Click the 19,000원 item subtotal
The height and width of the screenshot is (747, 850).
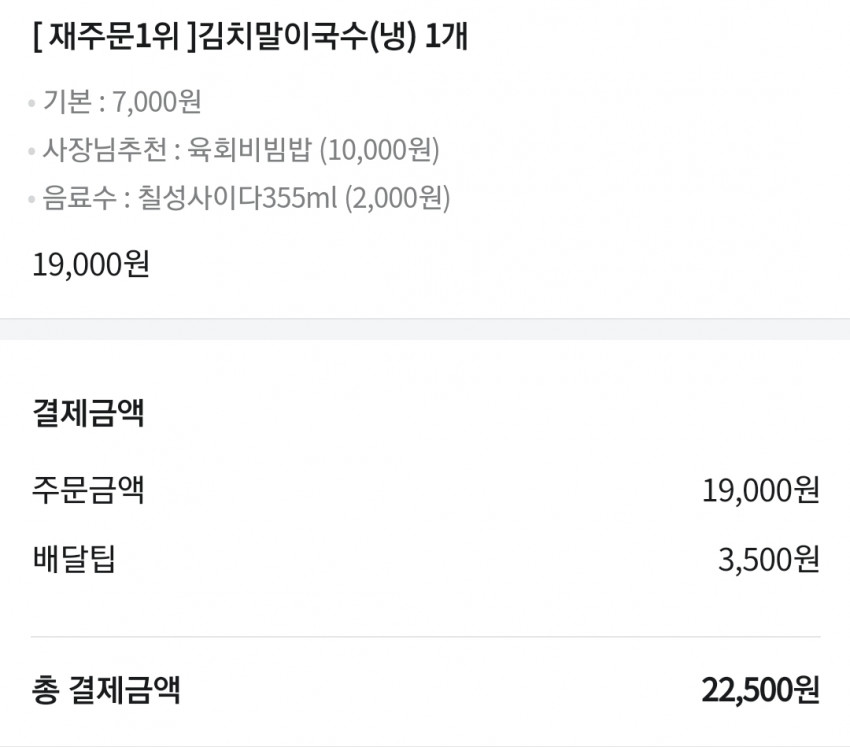[91, 265]
